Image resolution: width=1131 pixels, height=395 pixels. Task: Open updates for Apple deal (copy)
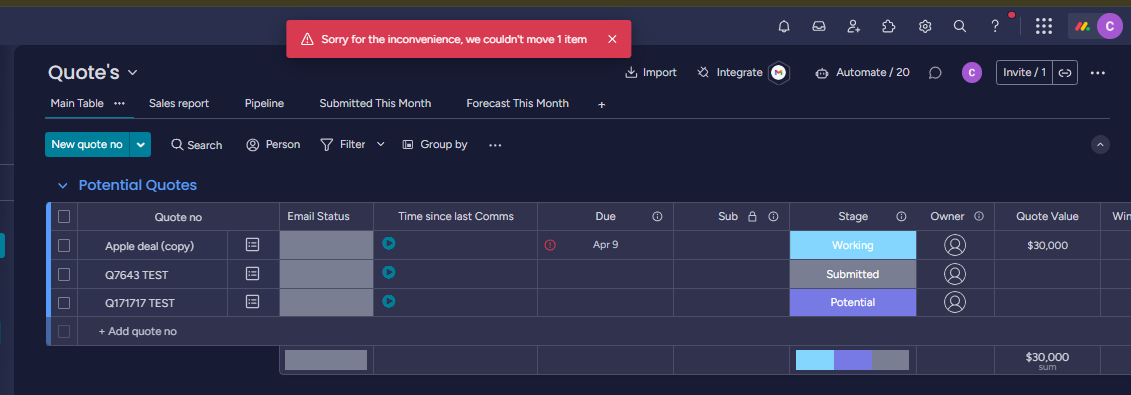252,245
